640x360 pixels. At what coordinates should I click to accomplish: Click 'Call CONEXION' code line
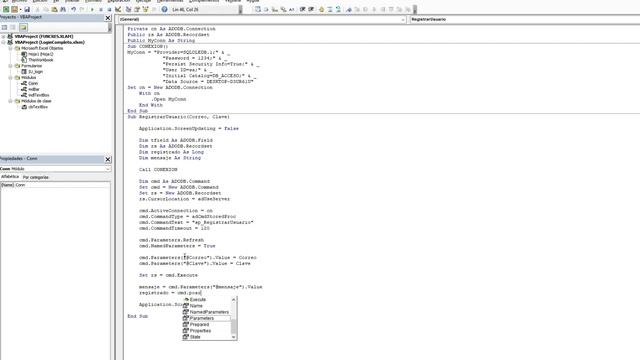(158, 169)
